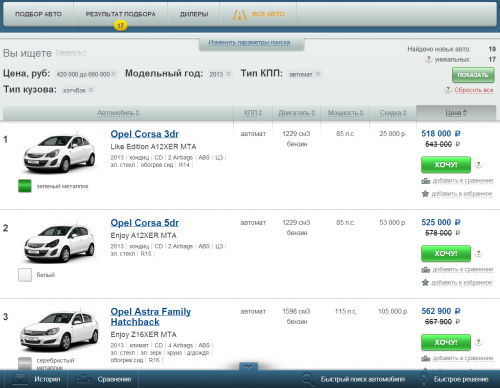
Task: Sort by Мощность column
Action: tap(345, 113)
